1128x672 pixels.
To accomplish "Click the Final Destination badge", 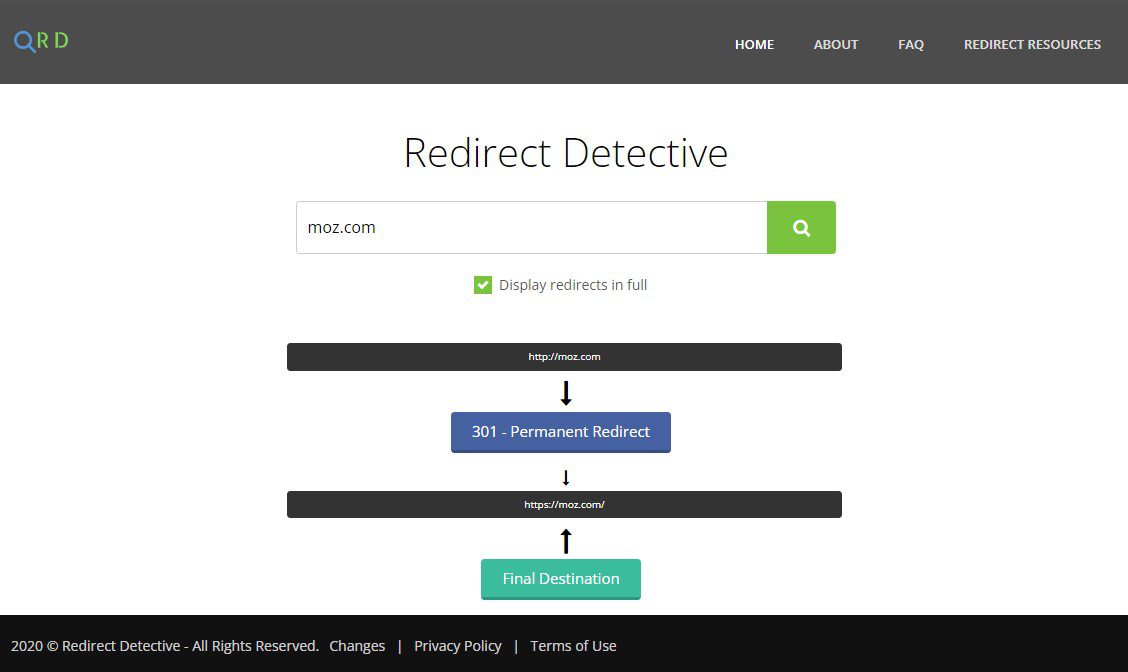I will pos(560,578).
